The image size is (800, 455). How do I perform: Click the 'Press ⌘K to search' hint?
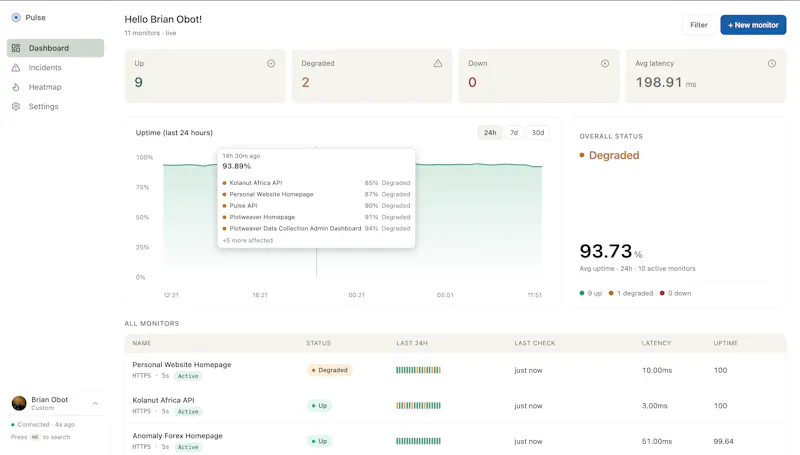point(41,437)
